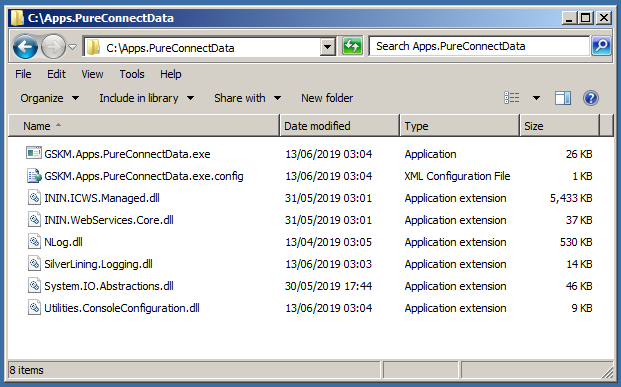
Task: Click the Change your view icon
Action: point(512,97)
